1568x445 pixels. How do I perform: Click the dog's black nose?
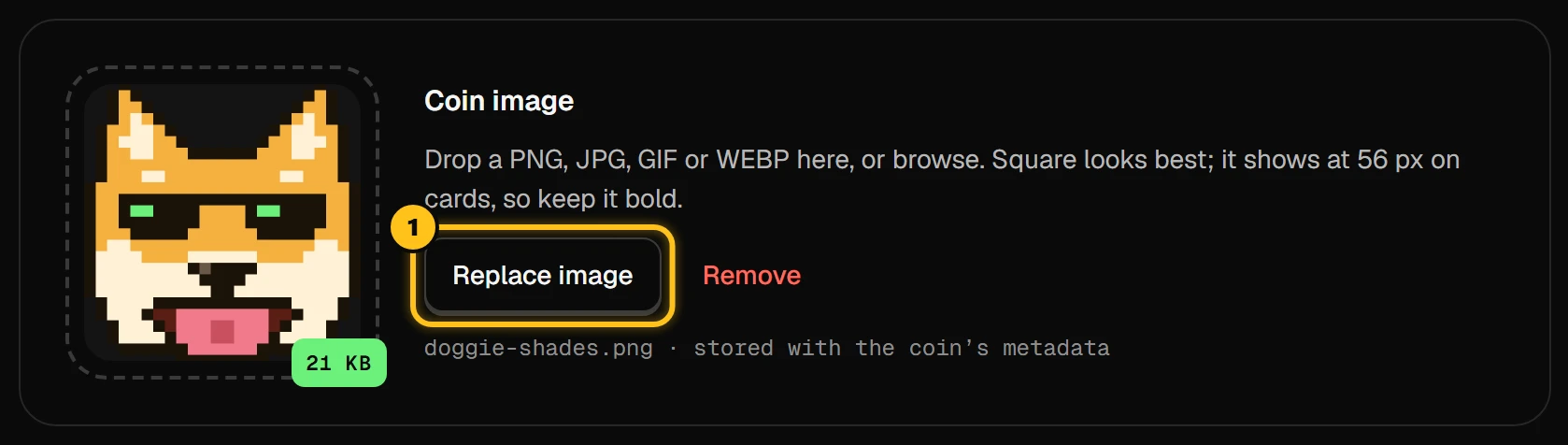222,274
